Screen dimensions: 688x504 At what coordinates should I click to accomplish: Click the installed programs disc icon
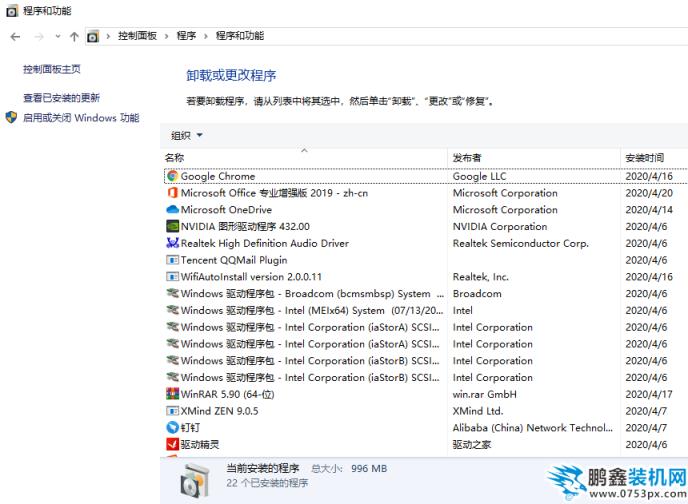194,481
